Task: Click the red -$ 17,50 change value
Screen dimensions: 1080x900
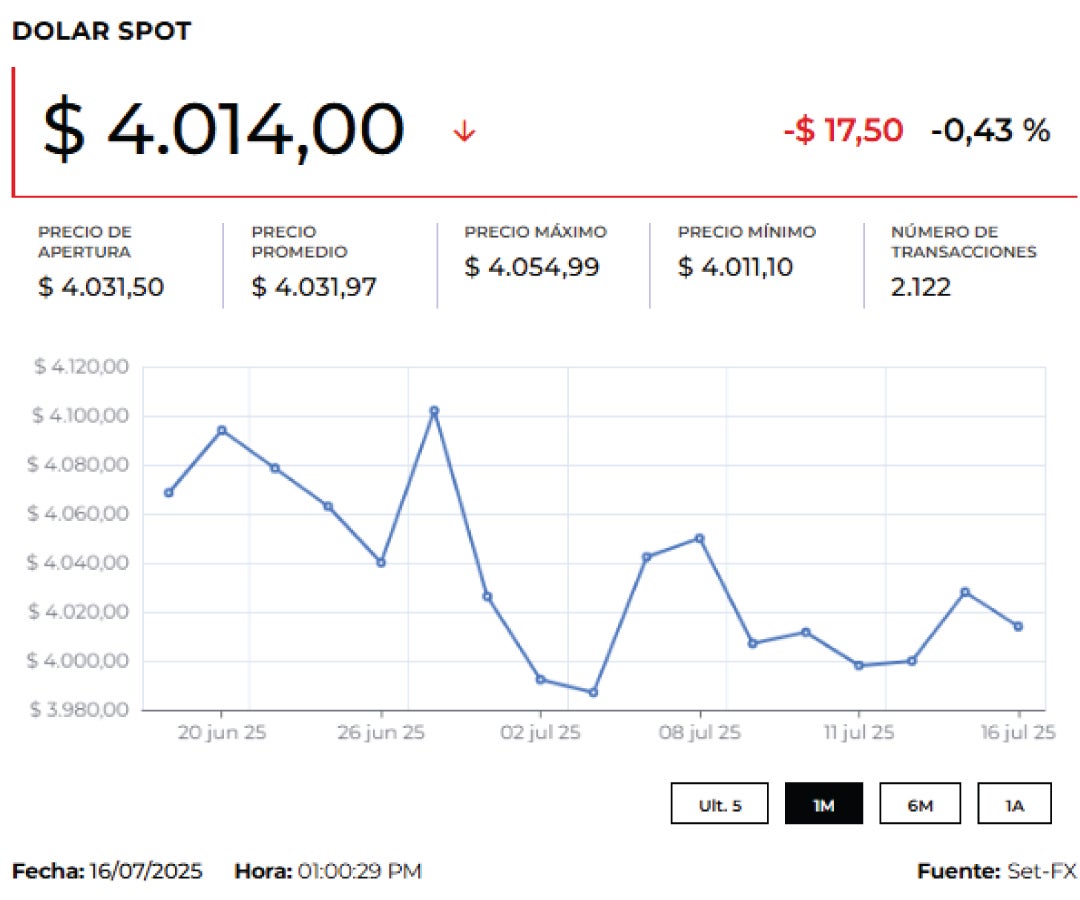Action: click(x=843, y=130)
